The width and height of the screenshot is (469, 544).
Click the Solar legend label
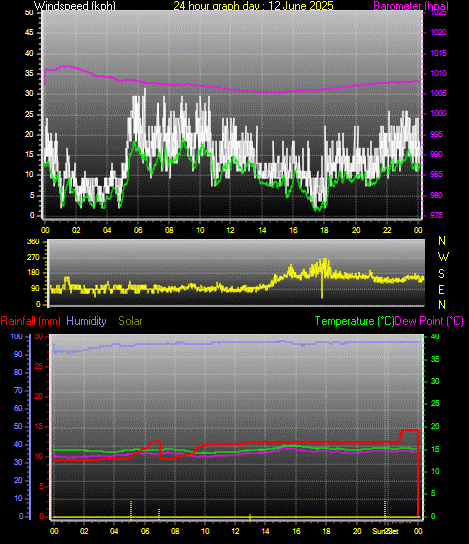[x=130, y=321]
